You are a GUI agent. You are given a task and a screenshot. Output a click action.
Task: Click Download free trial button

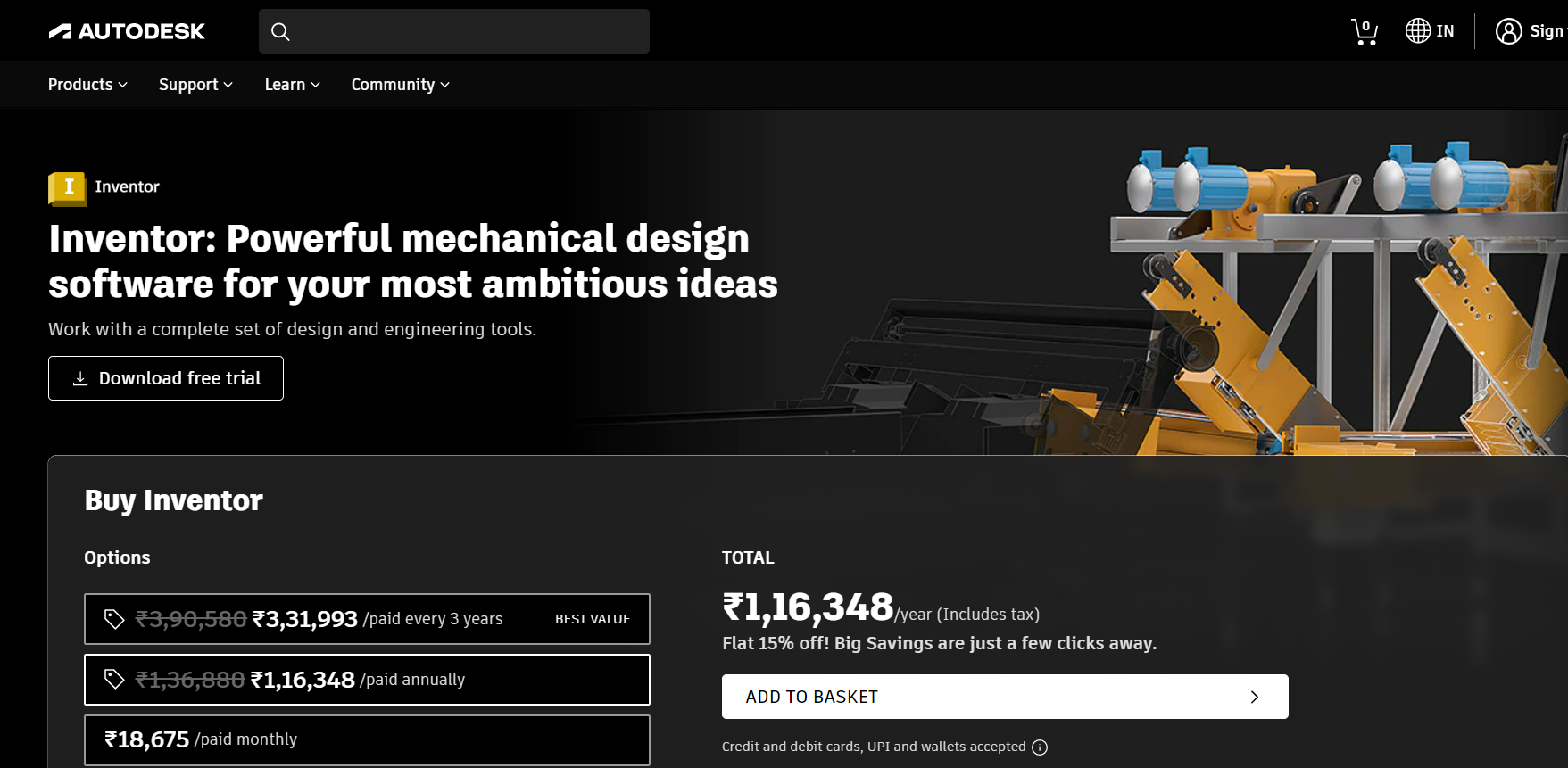pyautogui.click(x=166, y=378)
